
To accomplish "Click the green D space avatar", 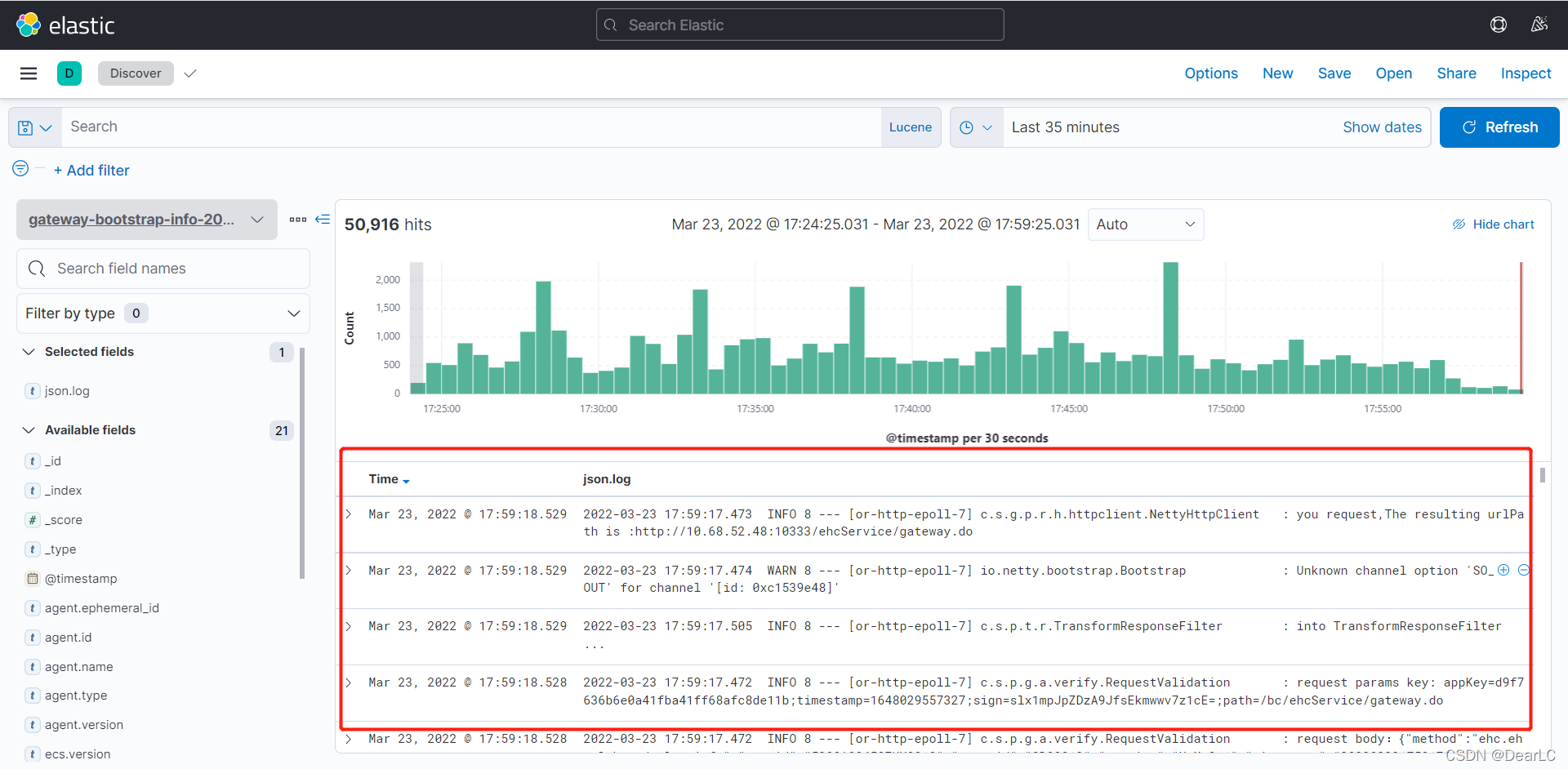I will (69, 73).
